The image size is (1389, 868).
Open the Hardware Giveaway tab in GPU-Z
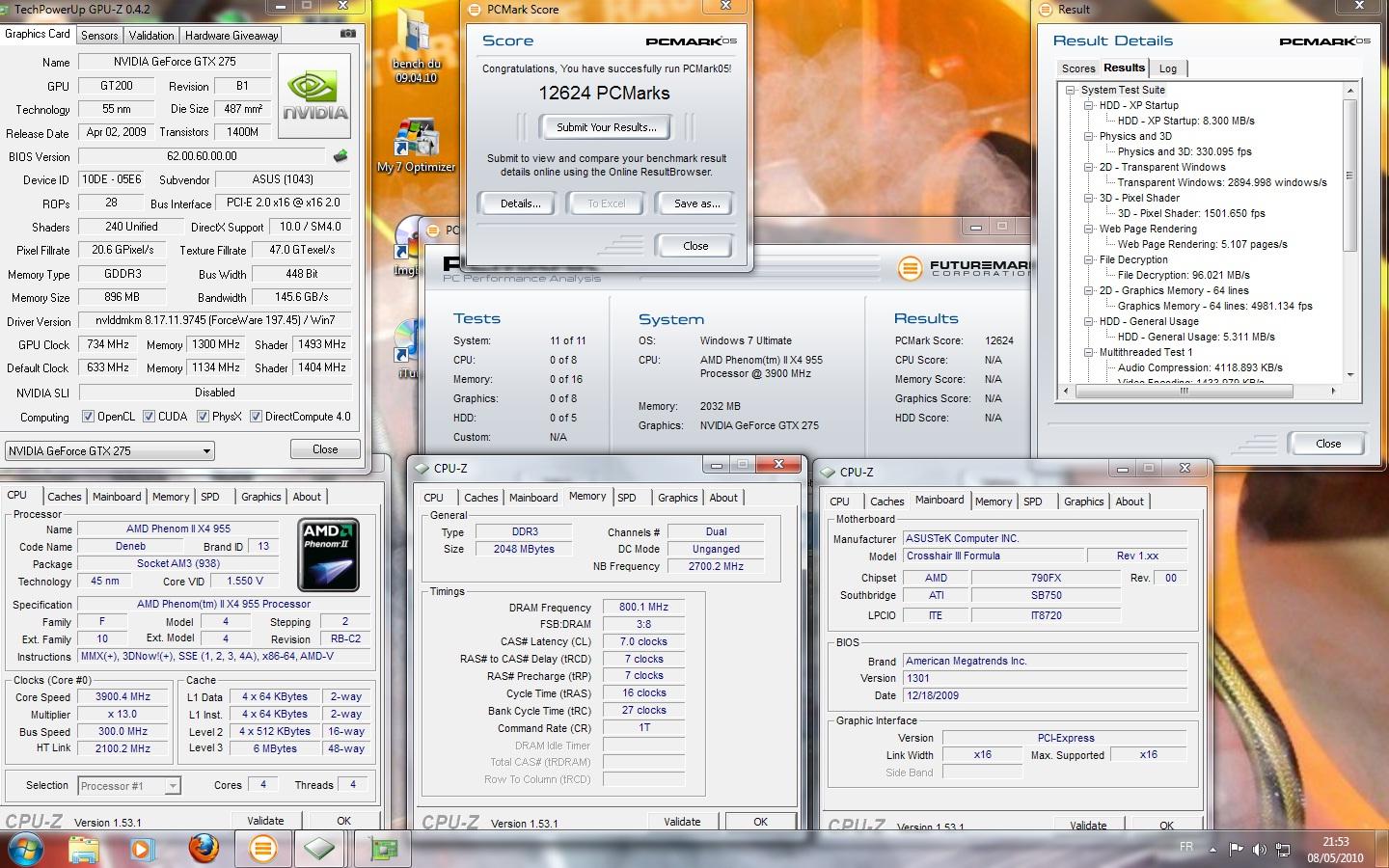(231, 35)
